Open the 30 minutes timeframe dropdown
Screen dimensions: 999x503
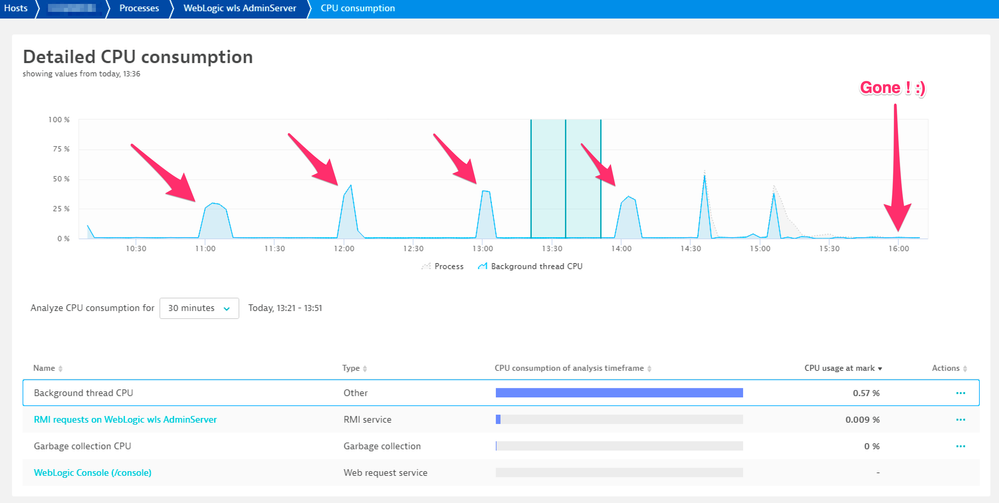click(x=198, y=308)
